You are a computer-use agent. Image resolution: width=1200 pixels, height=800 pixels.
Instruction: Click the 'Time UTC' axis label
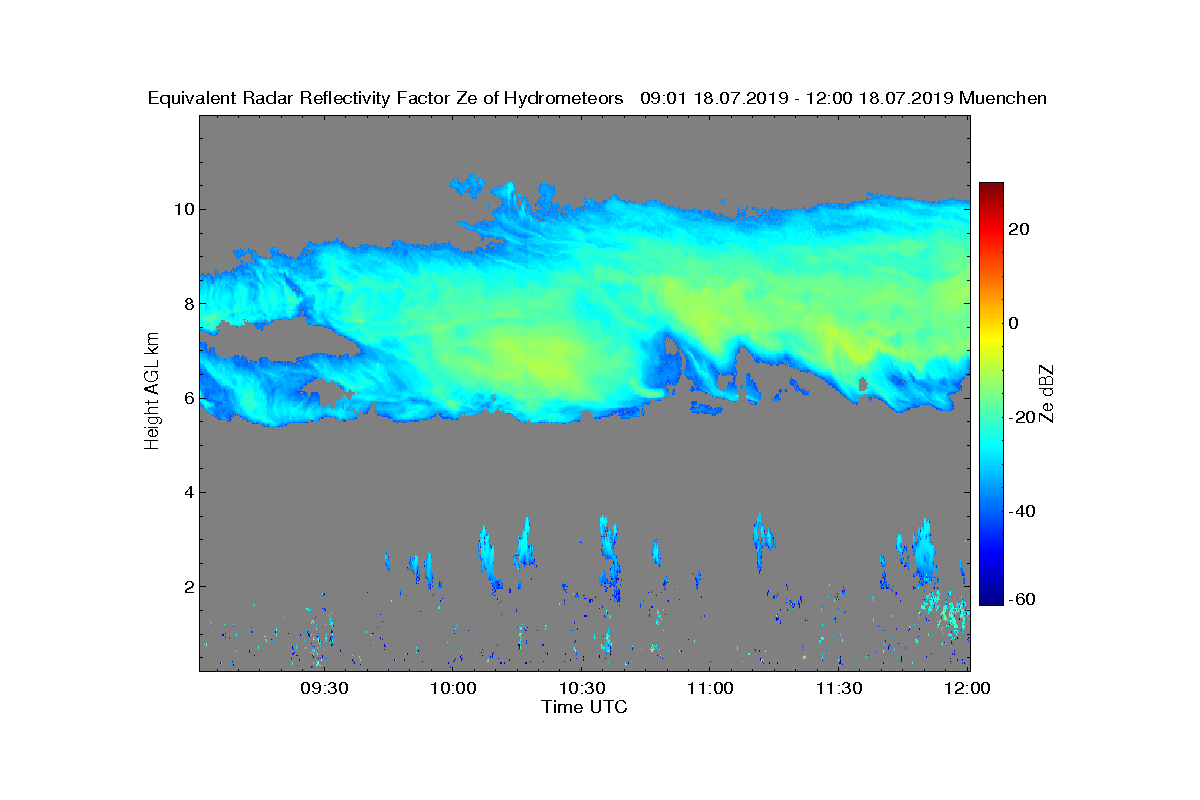pyautogui.click(x=585, y=707)
